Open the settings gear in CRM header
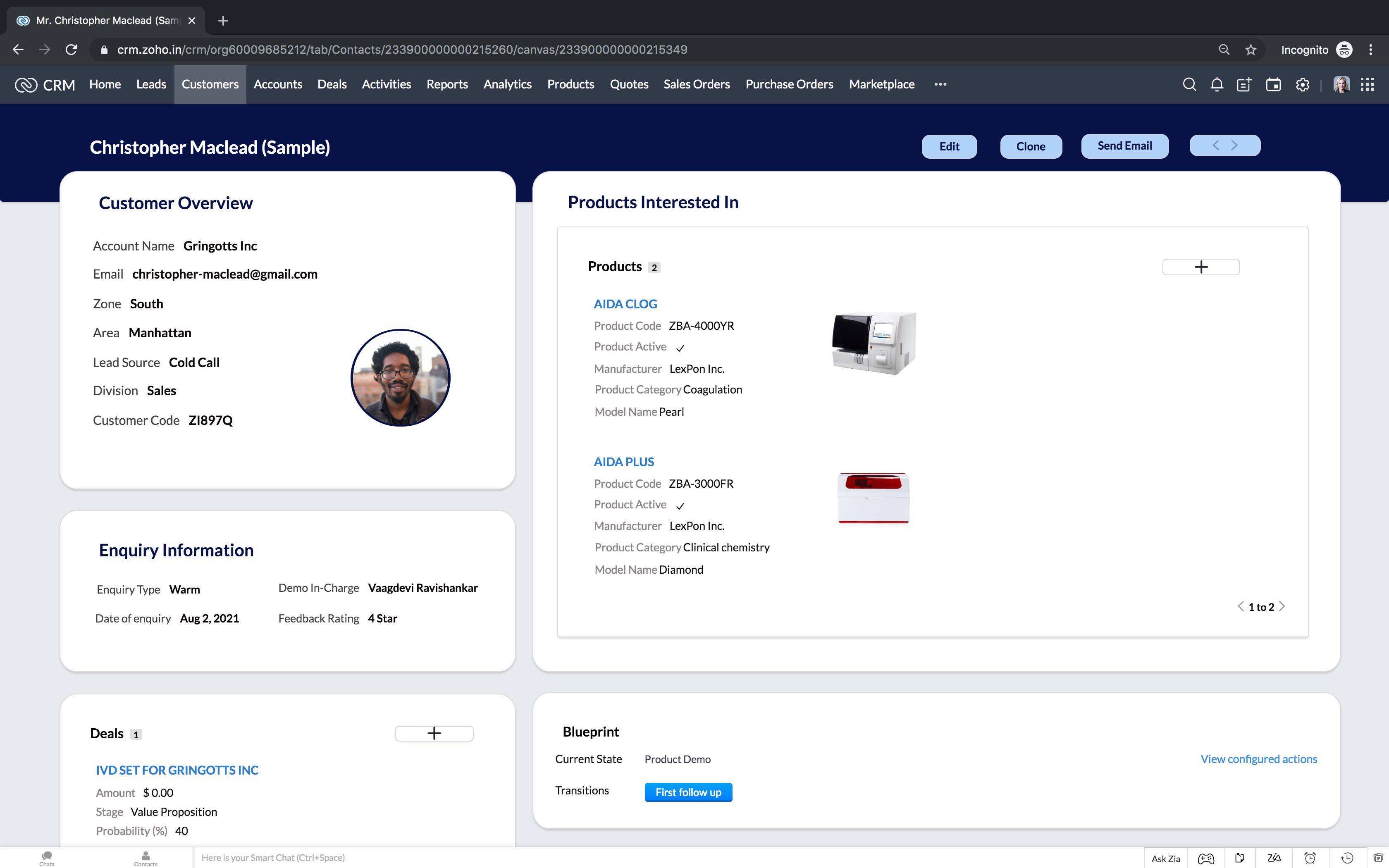 (1302, 84)
